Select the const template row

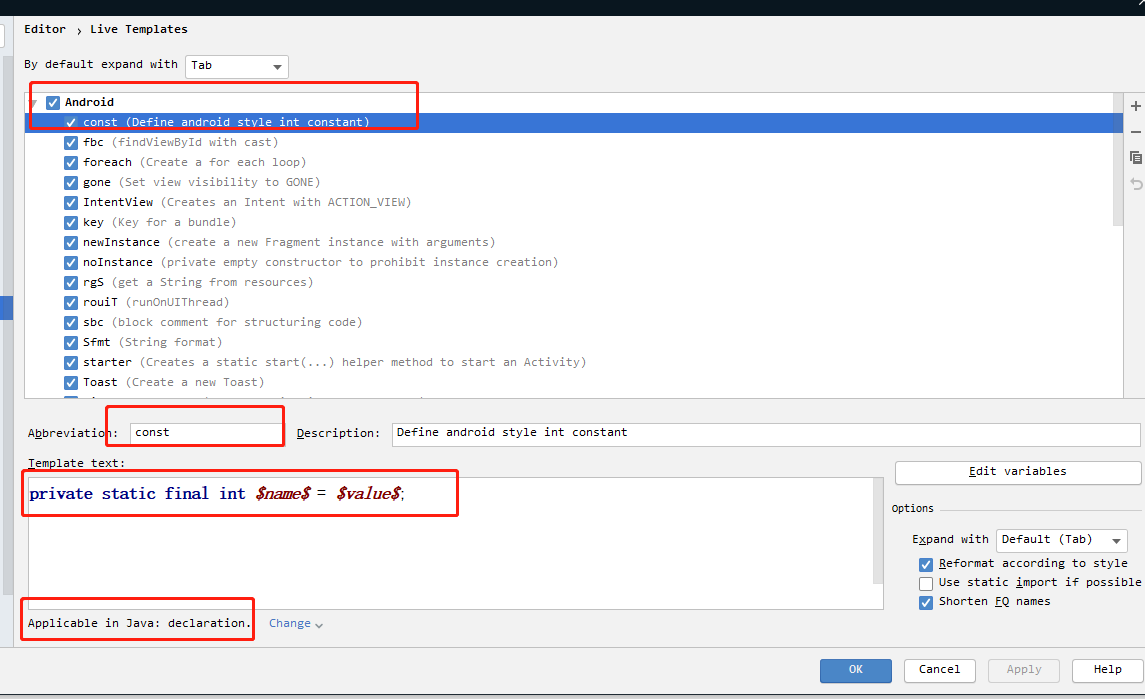pyautogui.click(x=574, y=123)
